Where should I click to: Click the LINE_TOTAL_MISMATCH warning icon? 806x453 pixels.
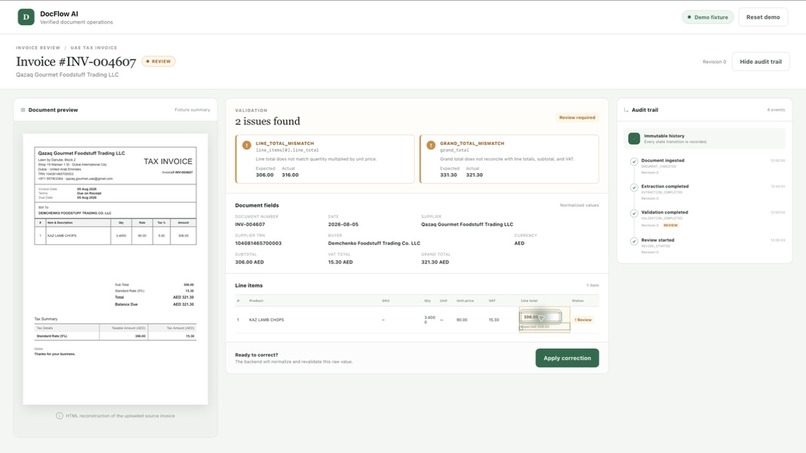[247, 146]
